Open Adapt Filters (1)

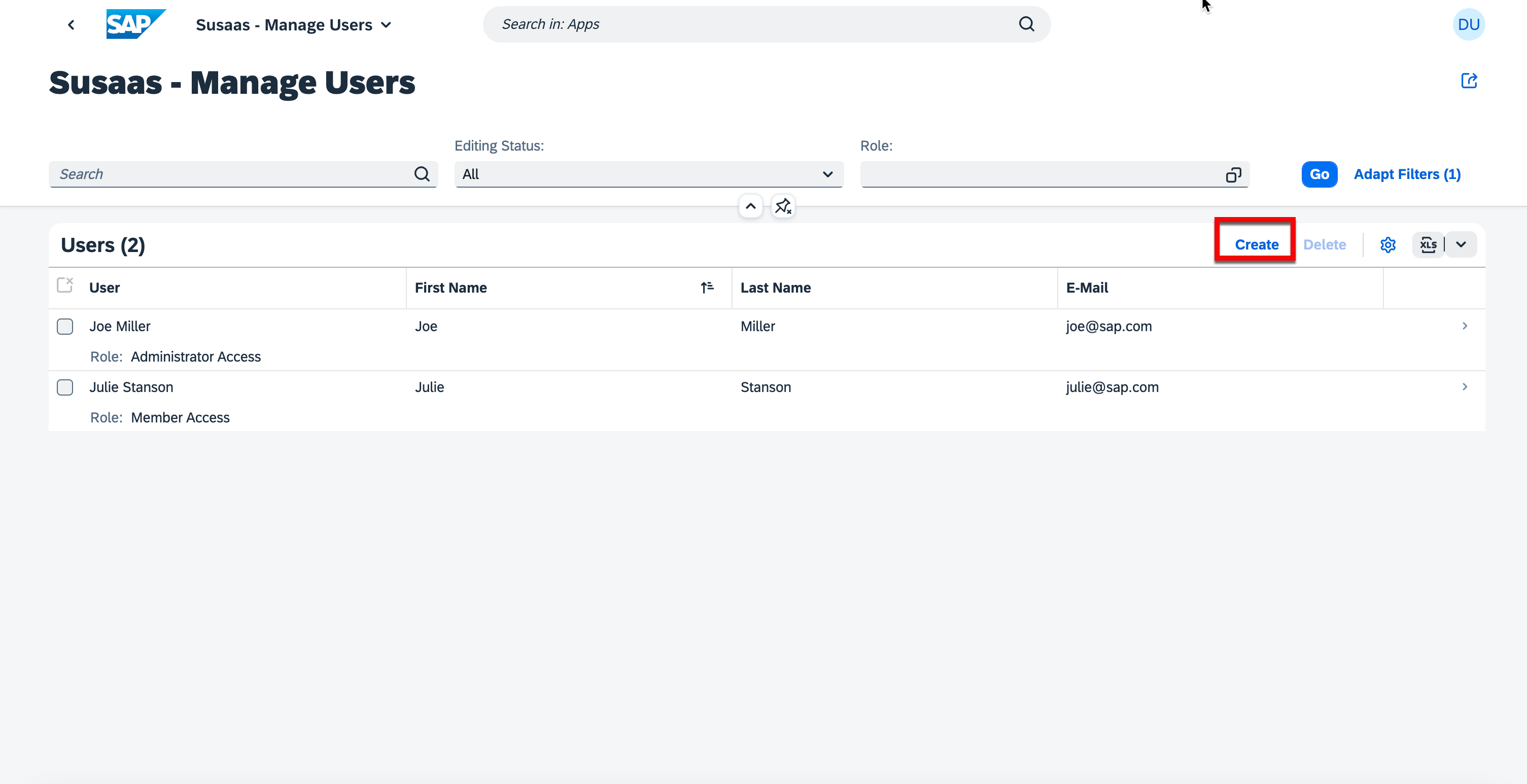1407,174
